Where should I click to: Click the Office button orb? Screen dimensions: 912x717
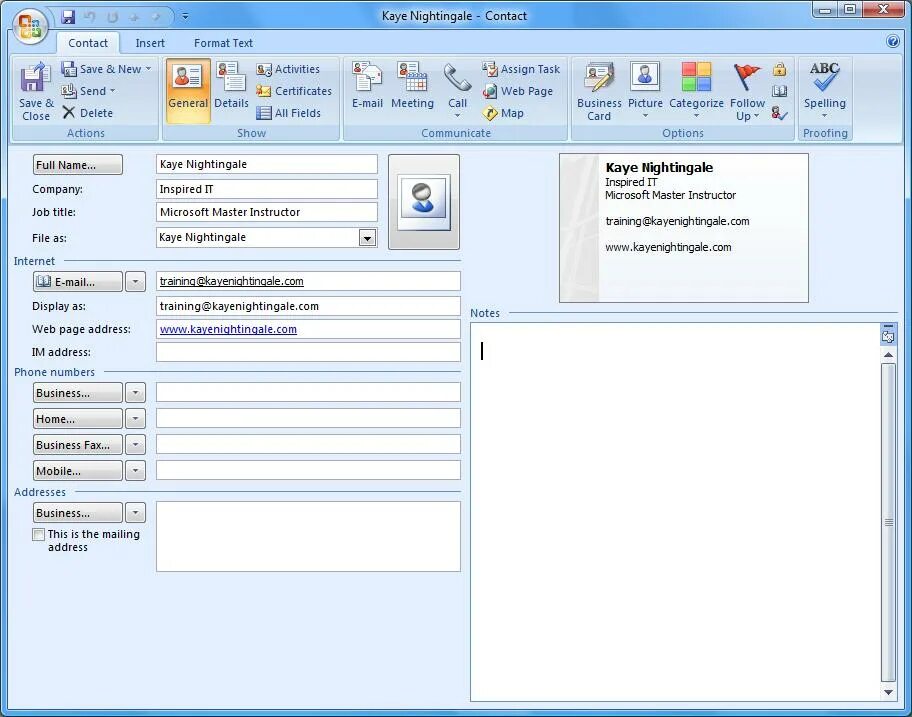[x=30, y=26]
